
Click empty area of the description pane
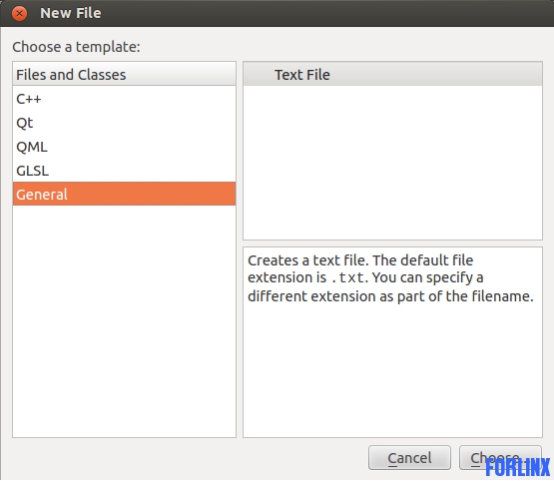(393, 371)
